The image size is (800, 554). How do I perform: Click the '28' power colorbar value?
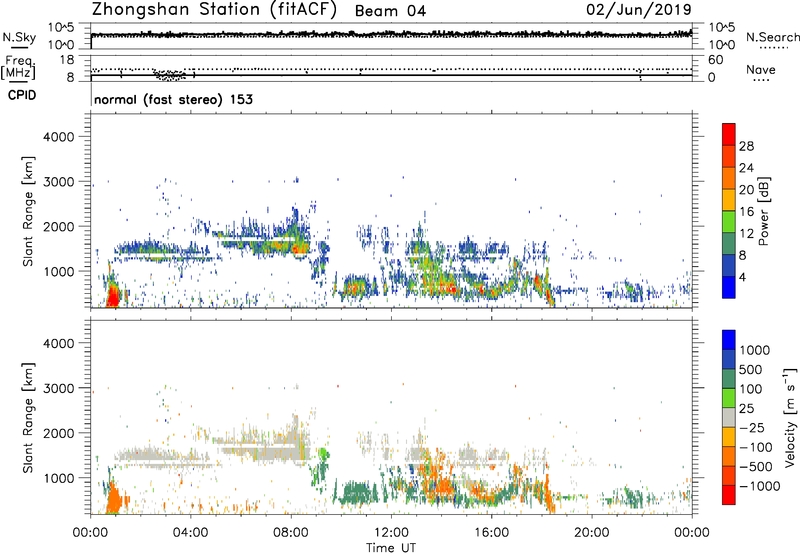click(x=746, y=146)
